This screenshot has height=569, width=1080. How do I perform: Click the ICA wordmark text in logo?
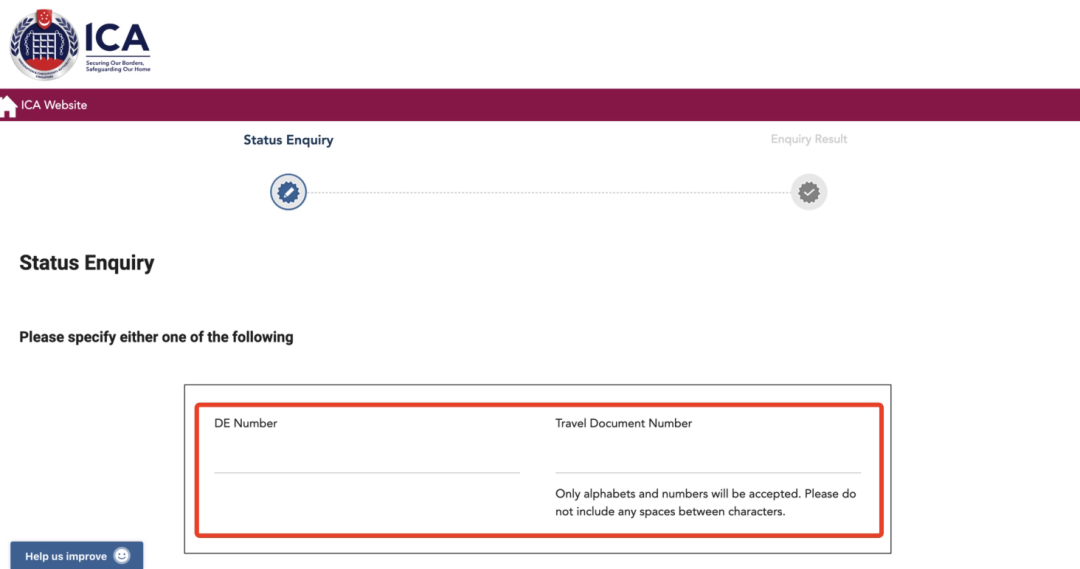click(117, 37)
